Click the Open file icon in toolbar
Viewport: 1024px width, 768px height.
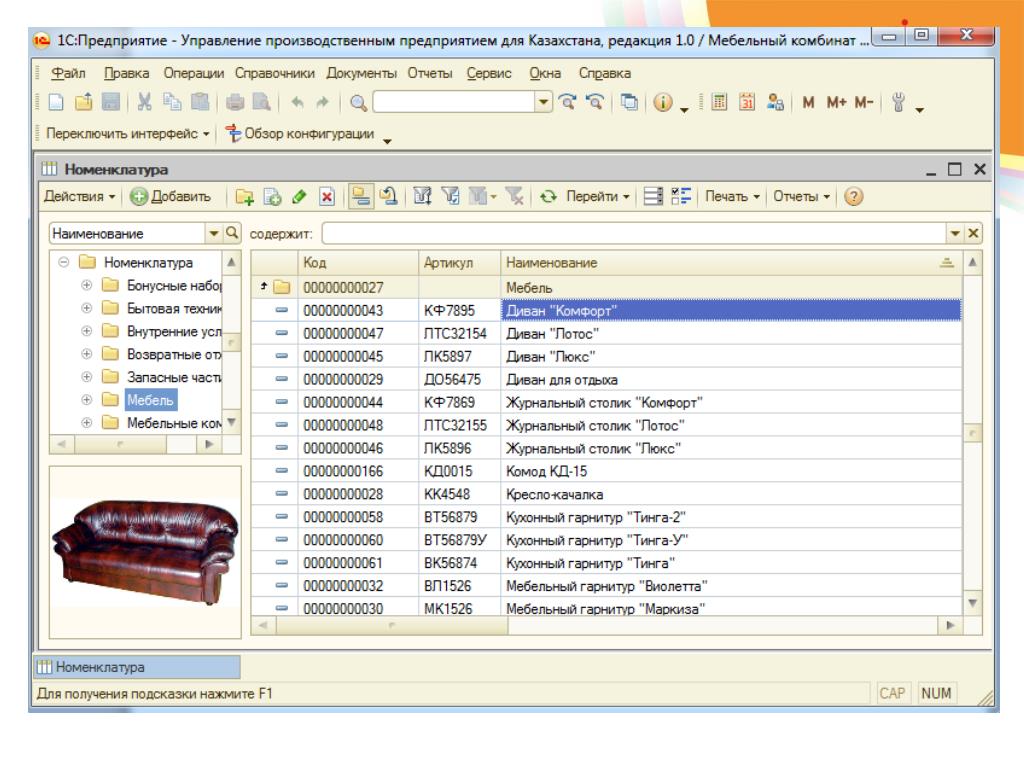coord(84,102)
